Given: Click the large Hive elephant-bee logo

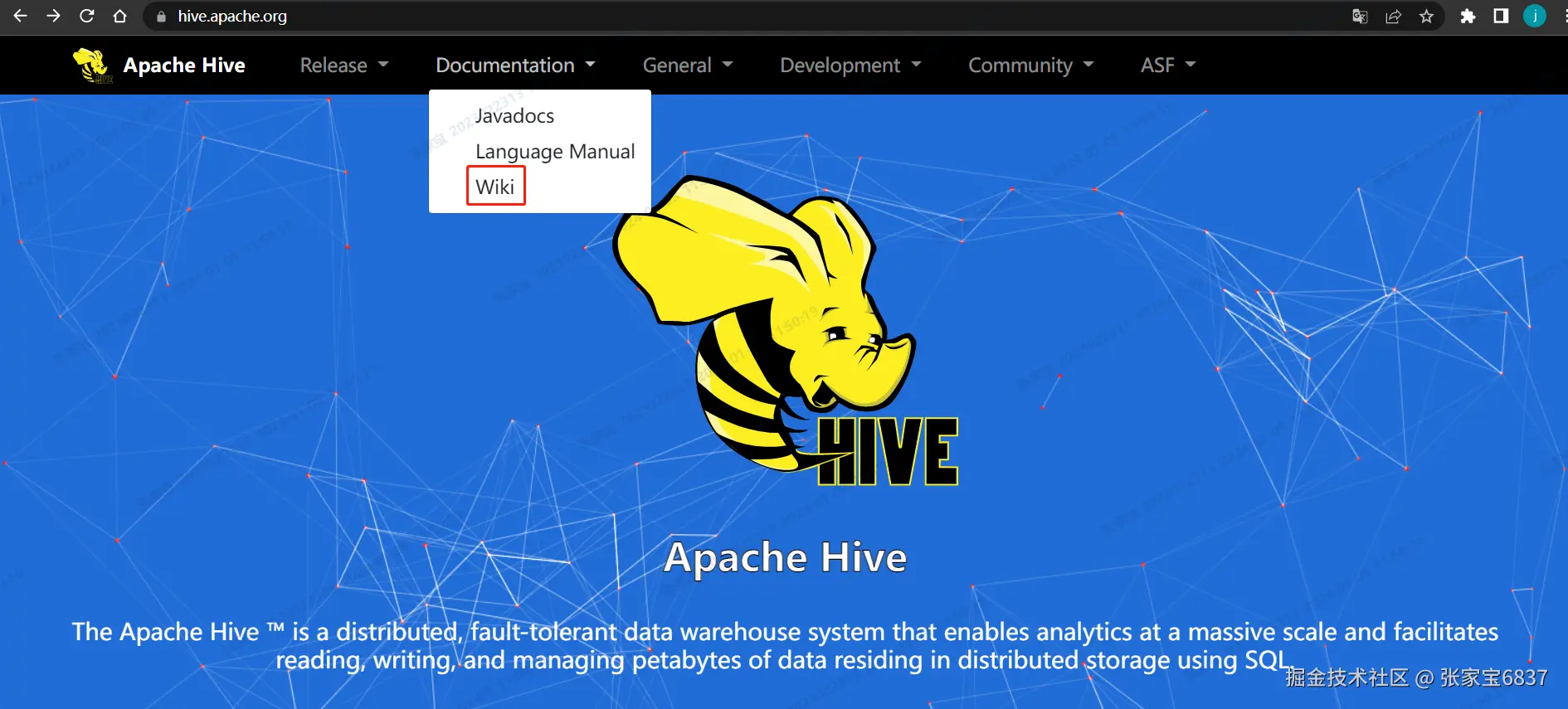Looking at the screenshot, I should [x=786, y=332].
